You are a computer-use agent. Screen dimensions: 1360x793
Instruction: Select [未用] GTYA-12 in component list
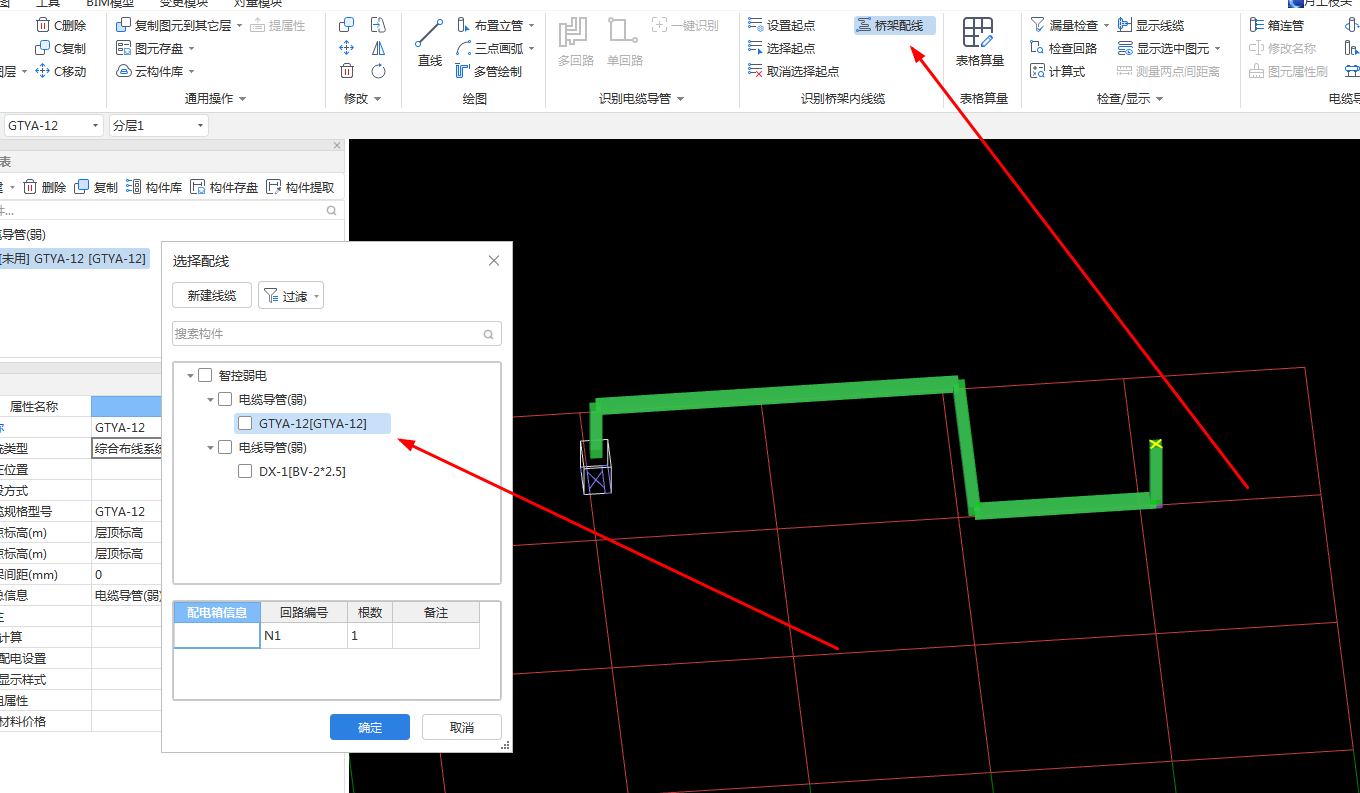coord(73,259)
